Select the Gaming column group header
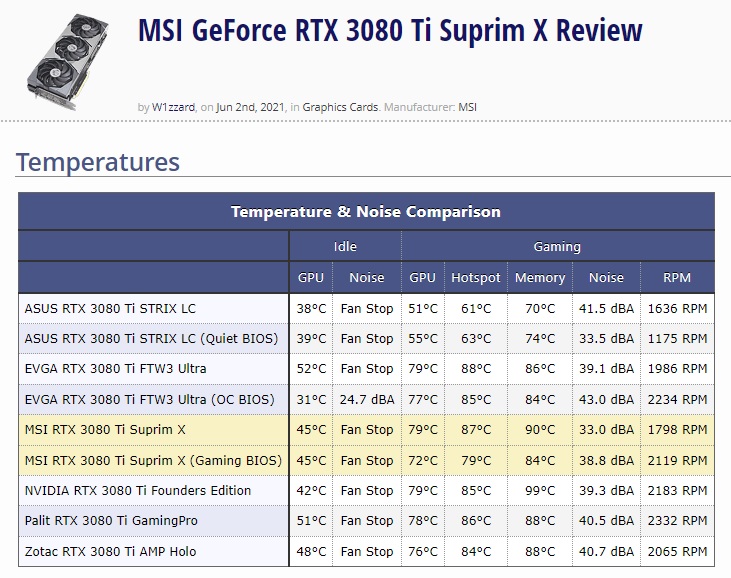This screenshot has height=578, width=731. tap(557, 246)
